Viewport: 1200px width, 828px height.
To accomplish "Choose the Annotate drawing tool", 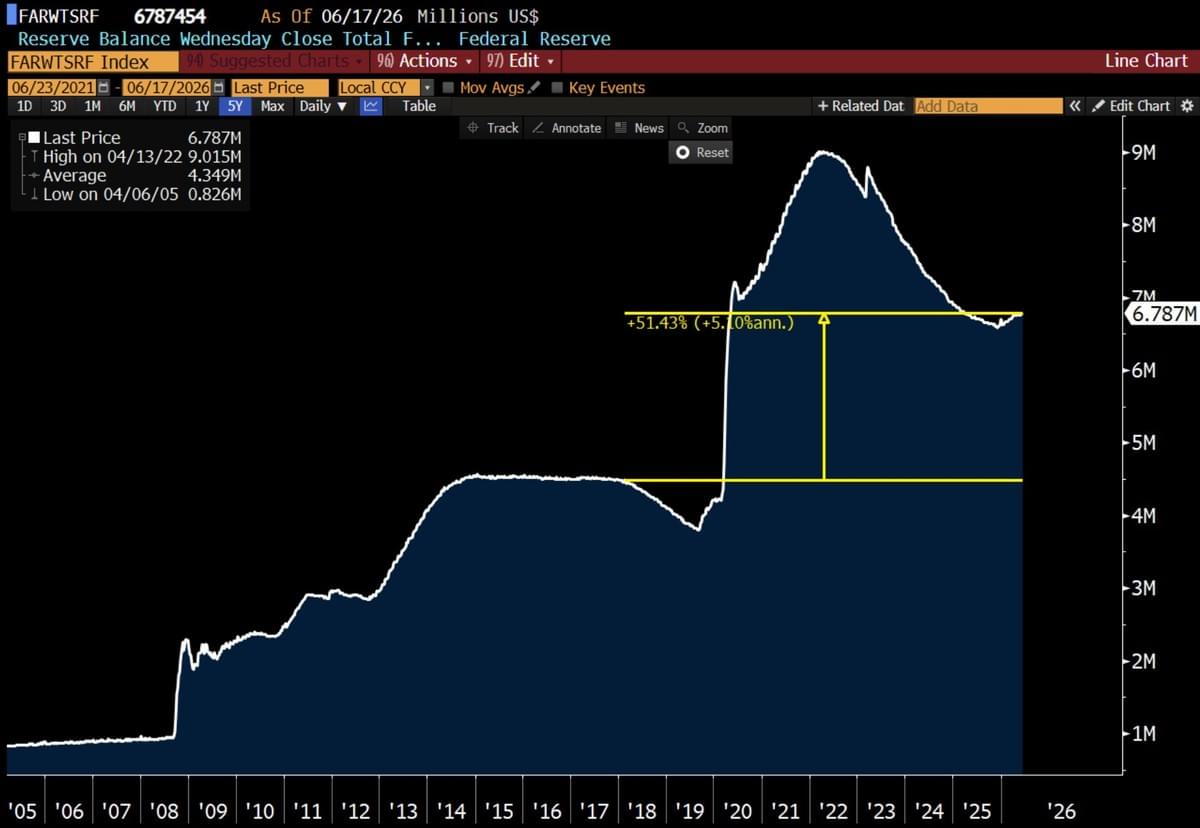I will (x=566, y=128).
